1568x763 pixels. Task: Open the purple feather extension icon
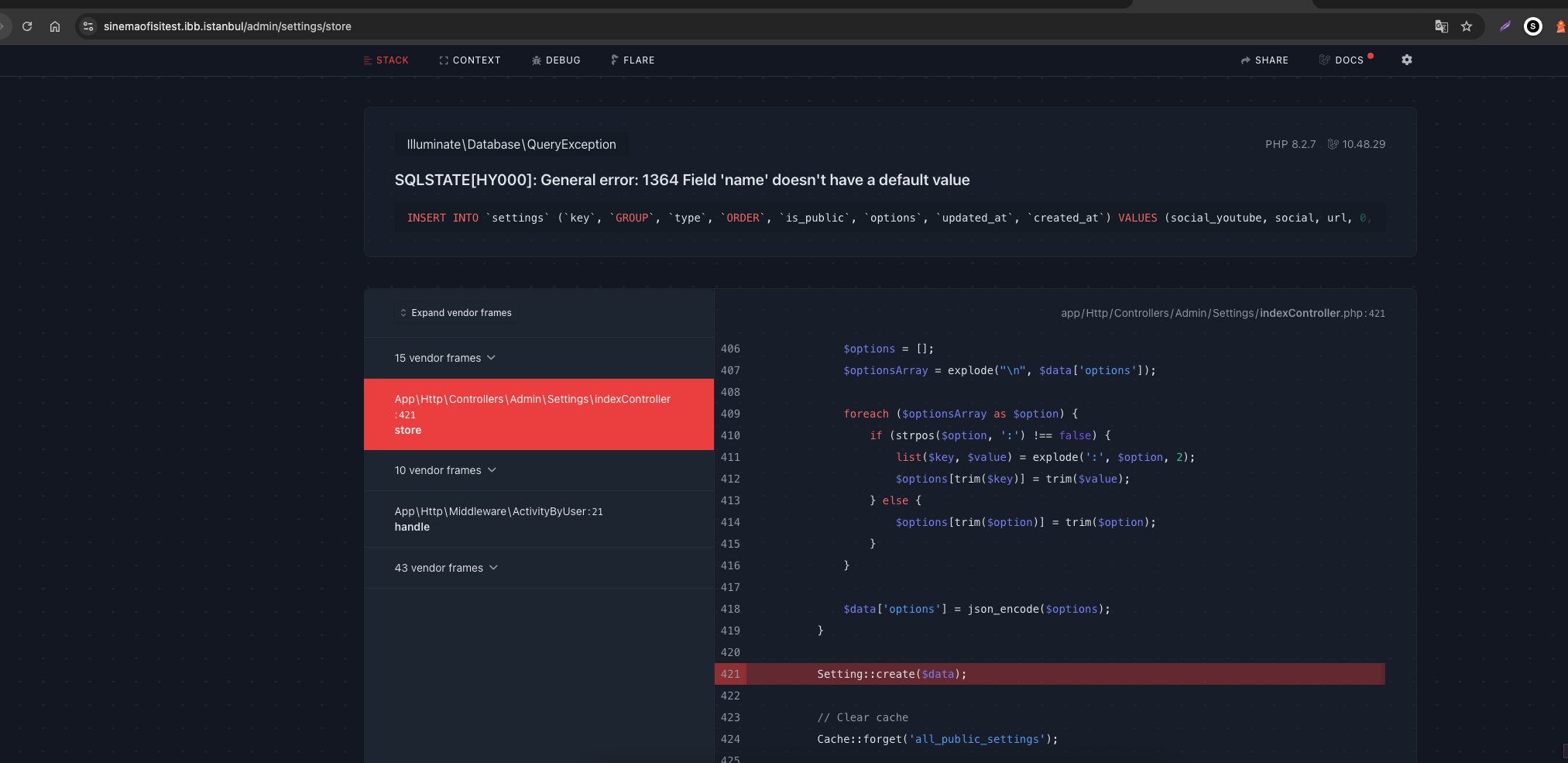coord(1505,26)
